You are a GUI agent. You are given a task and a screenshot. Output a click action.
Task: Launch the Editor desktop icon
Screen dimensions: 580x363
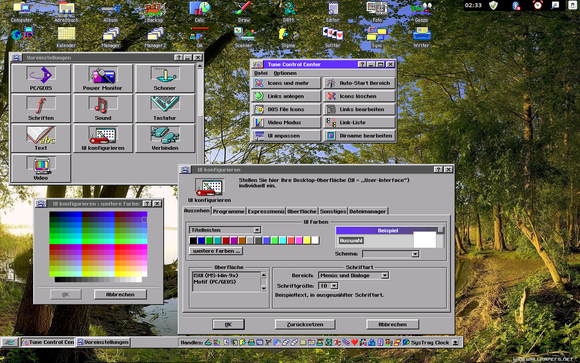(x=333, y=12)
